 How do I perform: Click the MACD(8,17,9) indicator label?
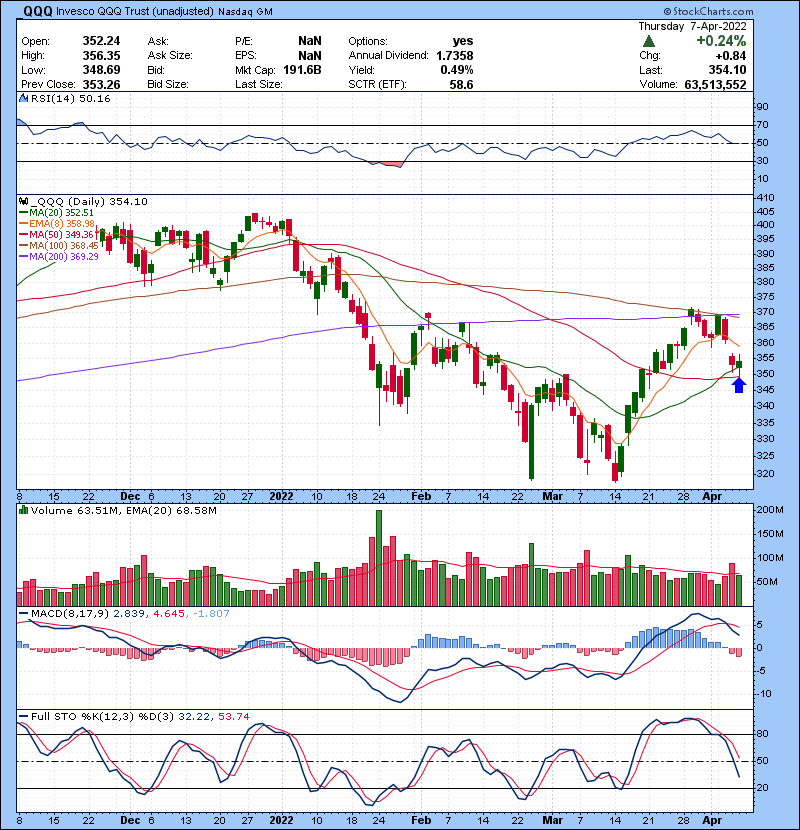click(x=70, y=613)
